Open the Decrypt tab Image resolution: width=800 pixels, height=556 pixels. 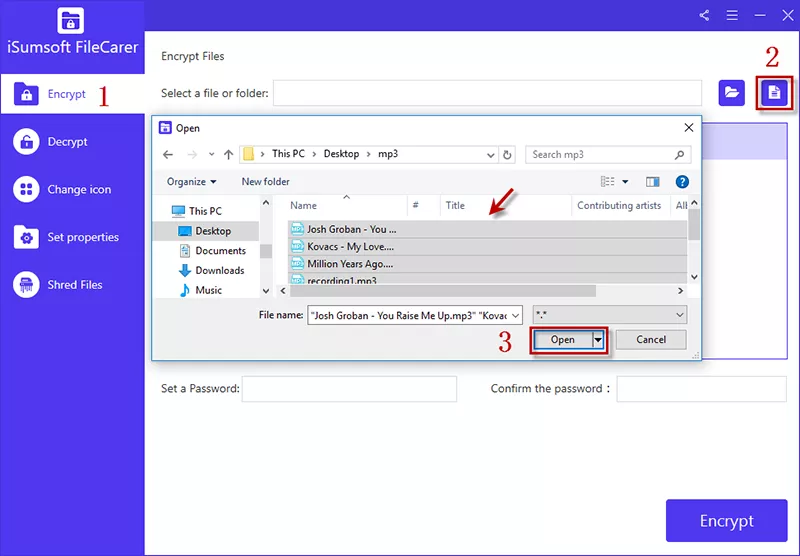coord(67,142)
